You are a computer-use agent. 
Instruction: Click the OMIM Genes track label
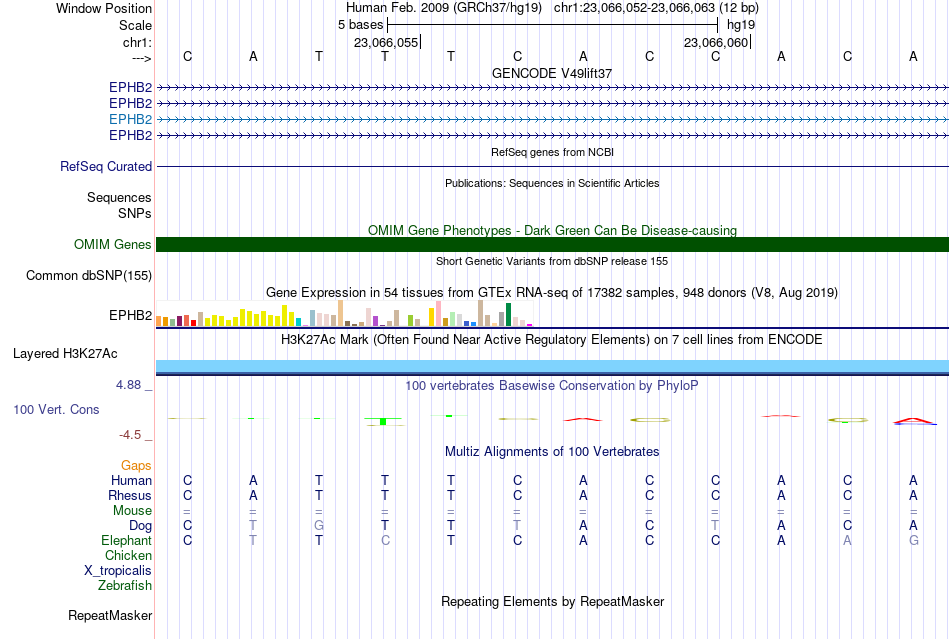(113, 245)
